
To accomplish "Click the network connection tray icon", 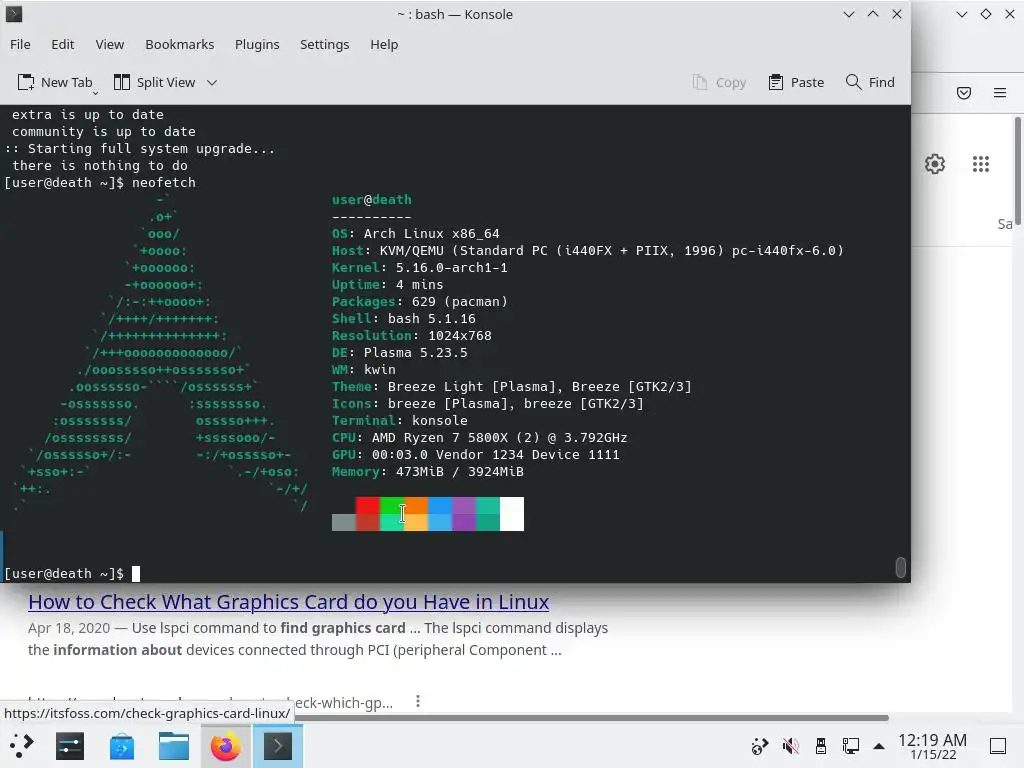I will click(851, 746).
